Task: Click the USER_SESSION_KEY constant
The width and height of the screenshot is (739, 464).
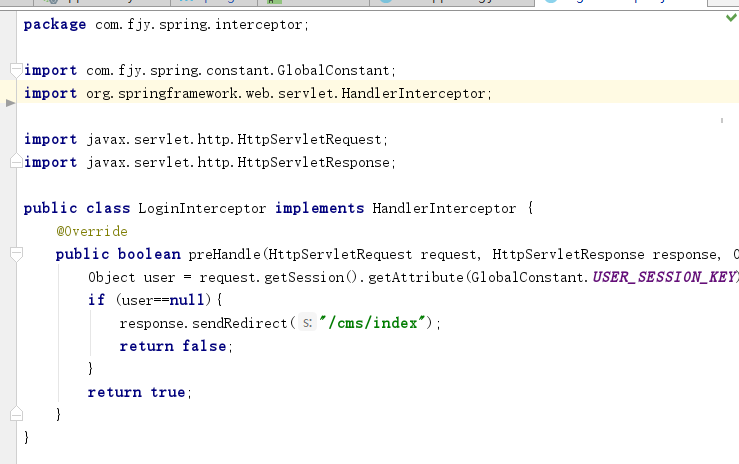Action: [x=664, y=277]
